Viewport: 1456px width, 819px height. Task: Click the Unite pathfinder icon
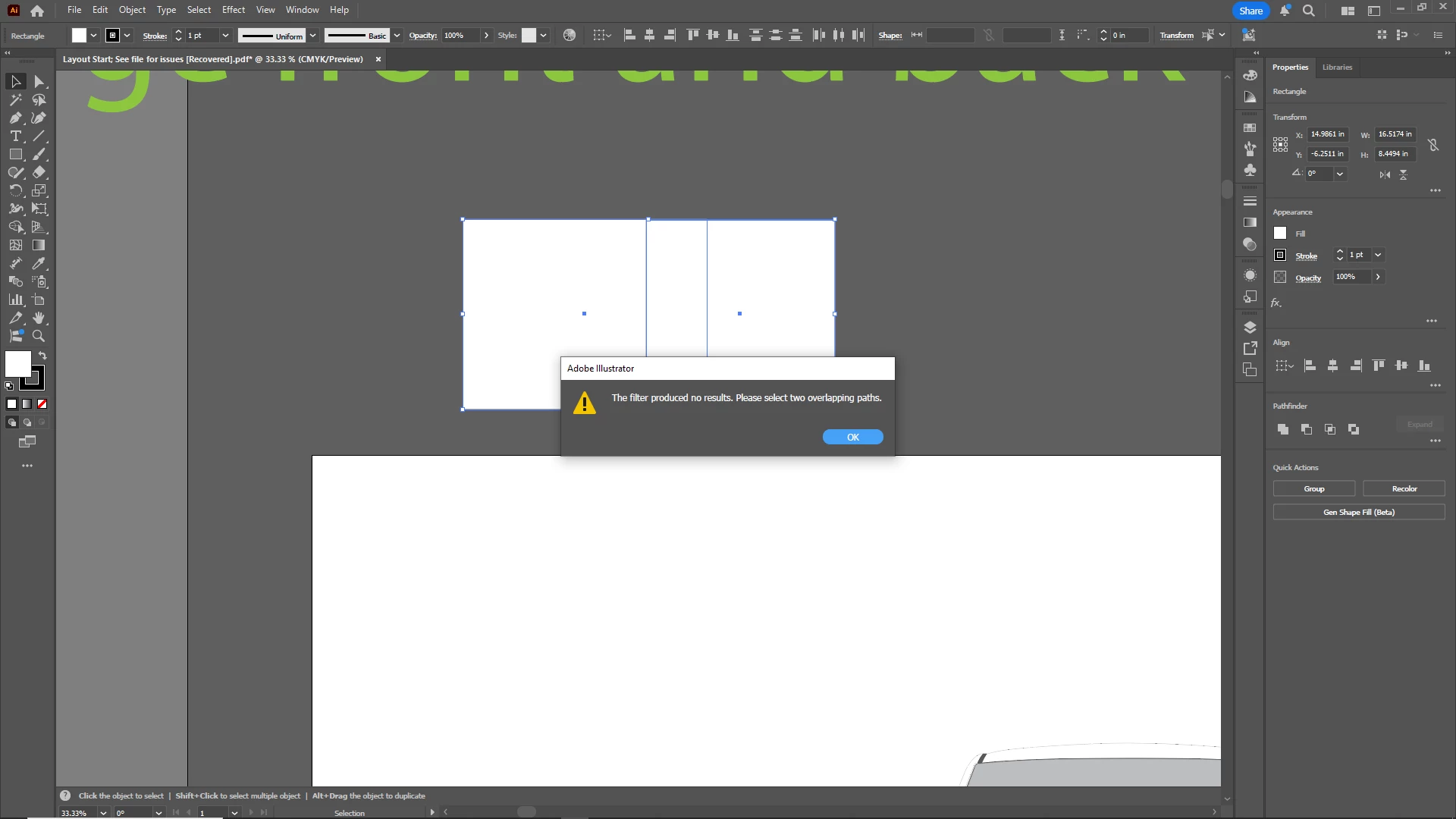click(x=1283, y=429)
